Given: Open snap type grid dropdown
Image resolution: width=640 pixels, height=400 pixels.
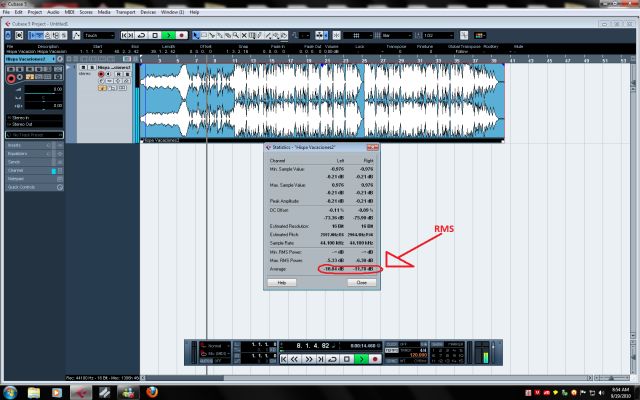Looking at the screenshot, I should 358,36.
